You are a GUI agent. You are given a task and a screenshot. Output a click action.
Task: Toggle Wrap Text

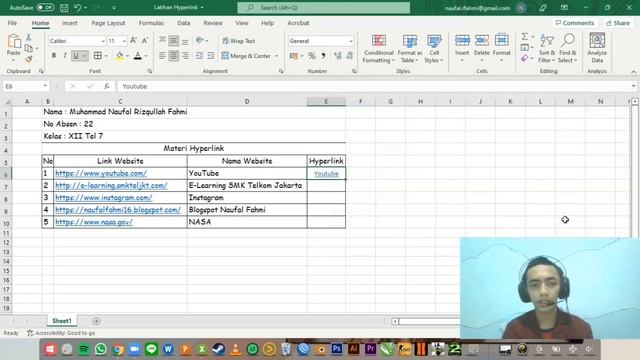[239, 41]
